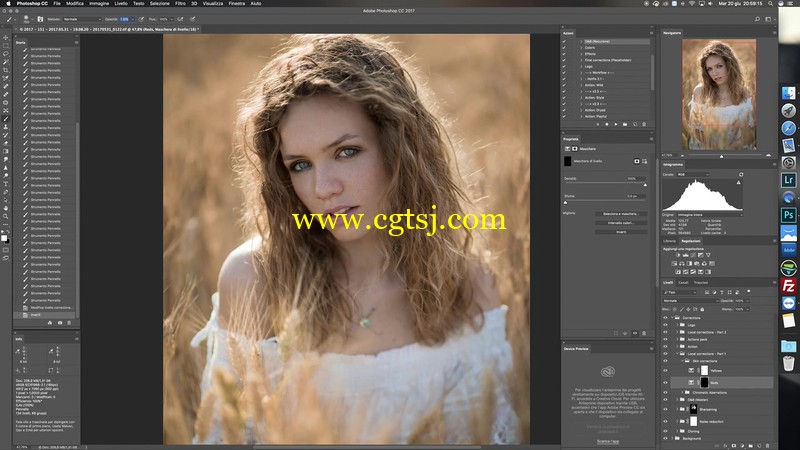Expand the Colors action set

(581, 47)
